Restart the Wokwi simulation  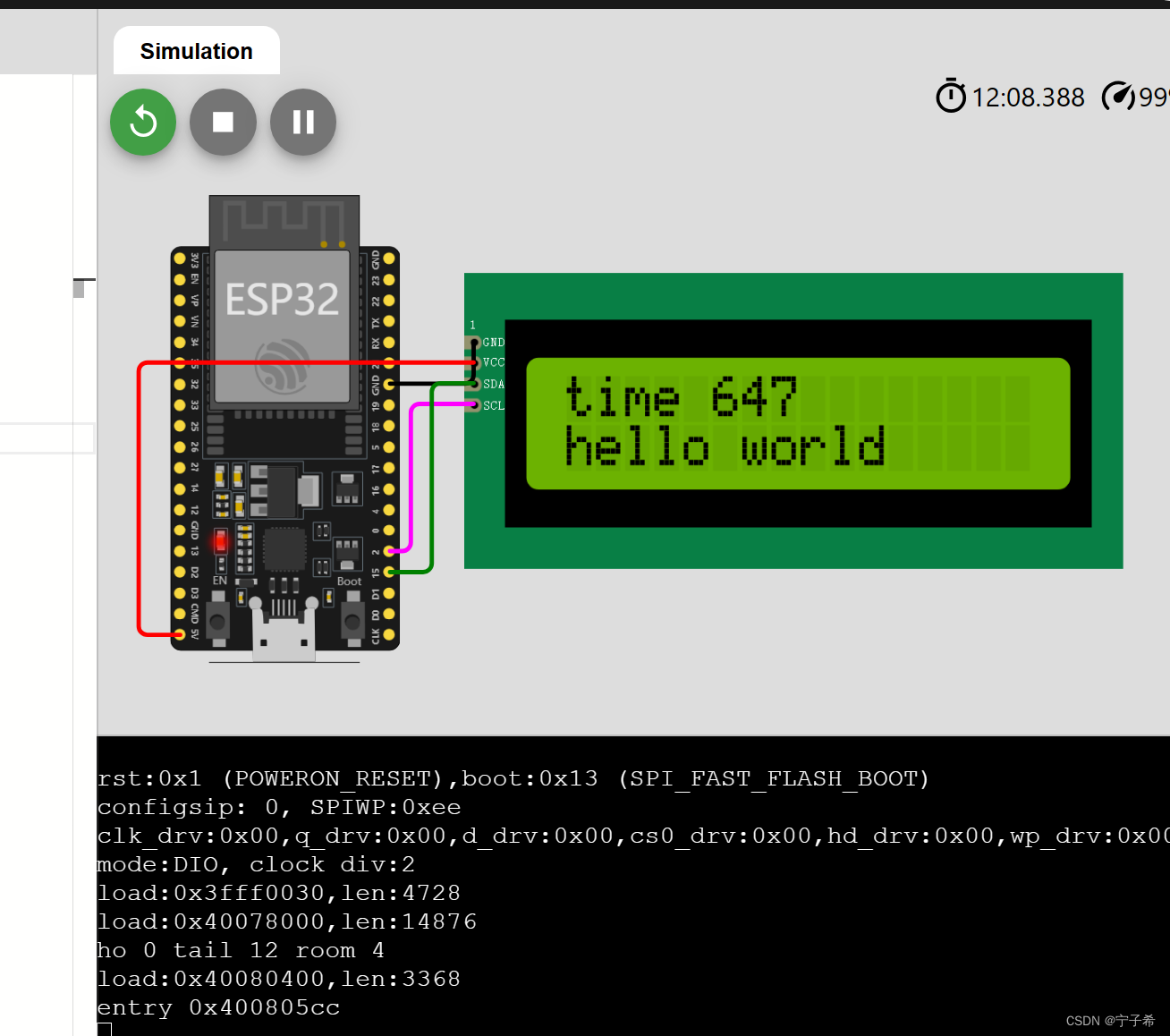(x=142, y=123)
